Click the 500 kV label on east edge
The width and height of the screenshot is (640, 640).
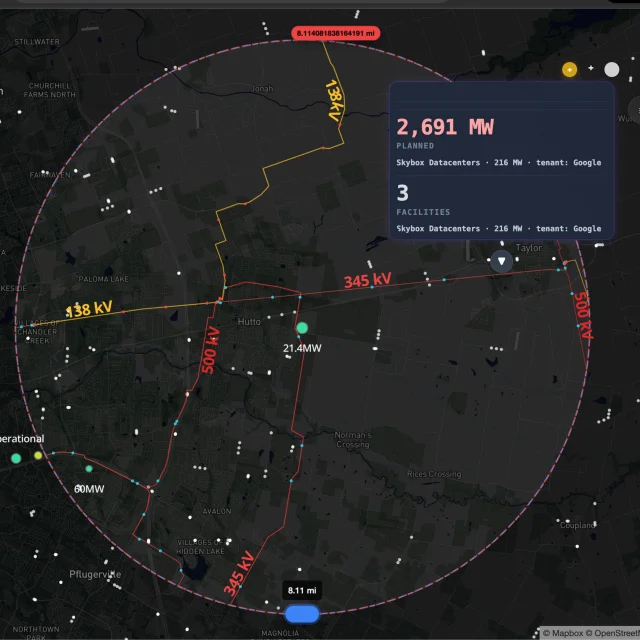coord(583,315)
